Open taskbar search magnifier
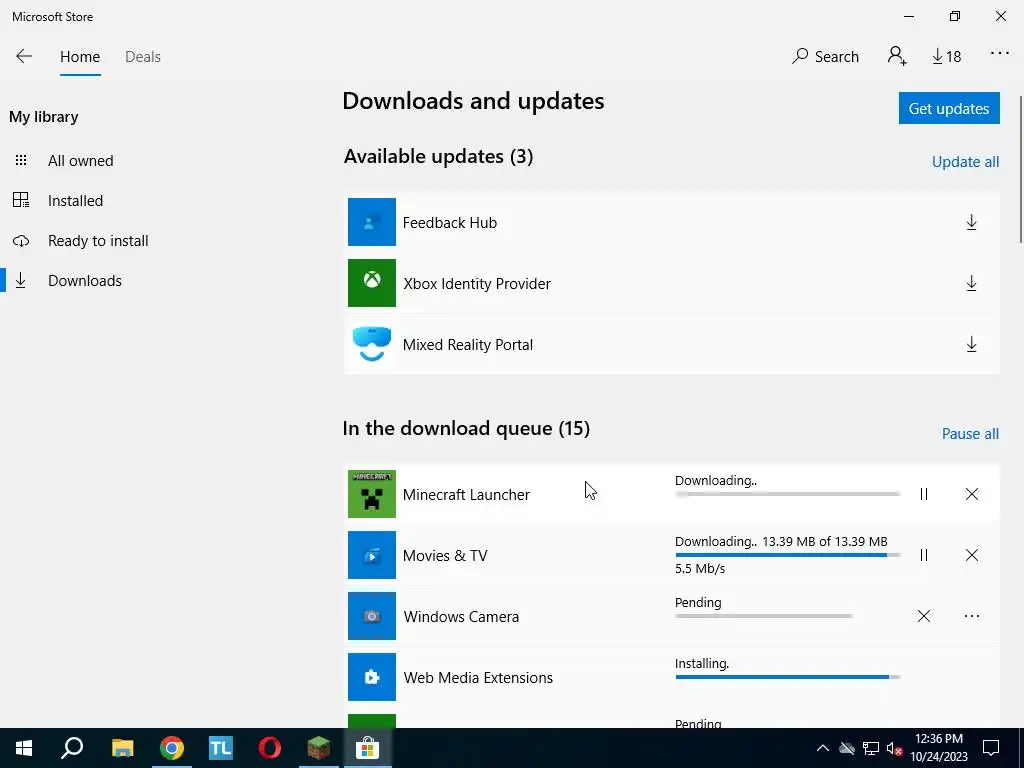This screenshot has width=1024, height=768. tap(72, 748)
